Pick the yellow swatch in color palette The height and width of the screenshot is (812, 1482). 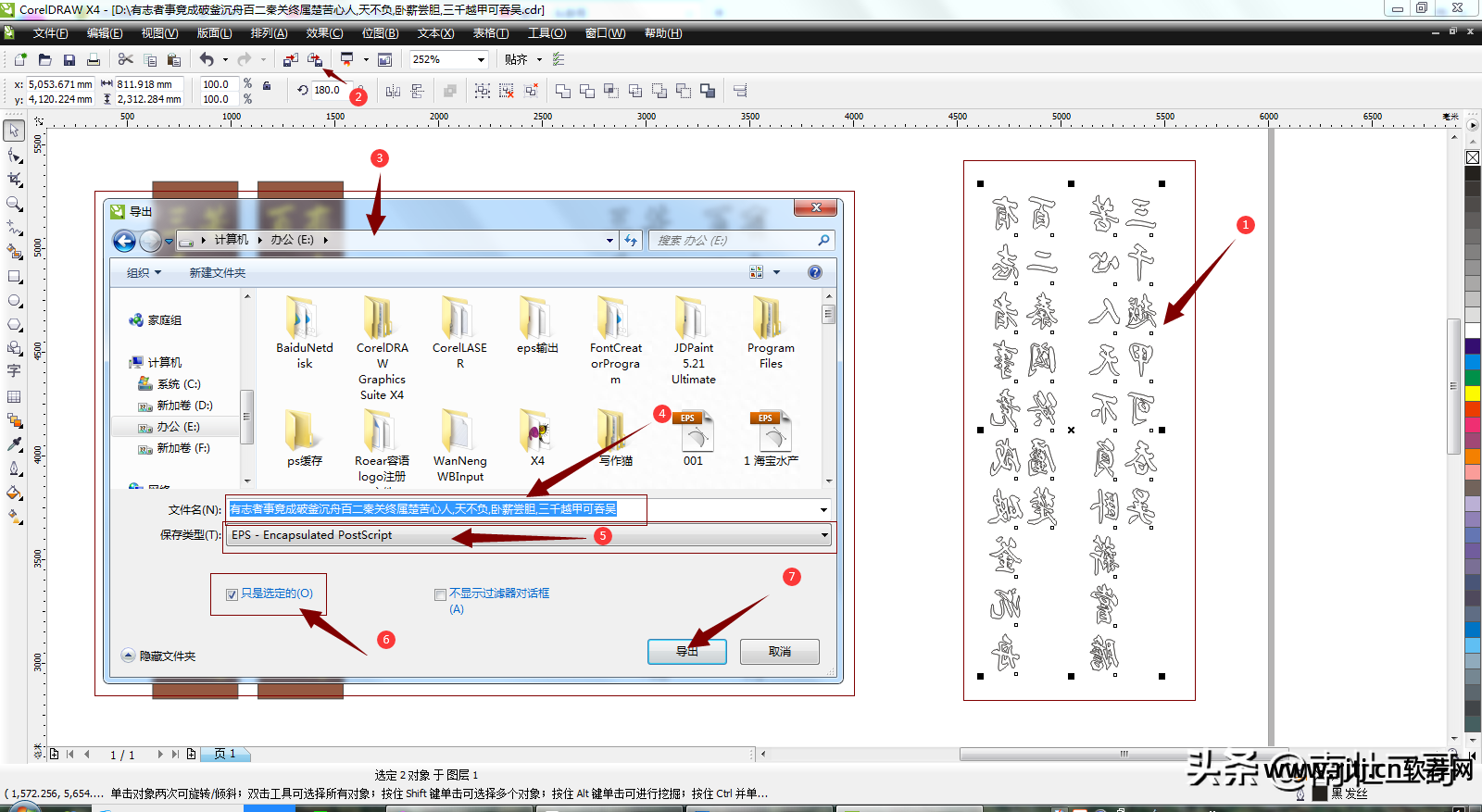click(x=1473, y=394)
